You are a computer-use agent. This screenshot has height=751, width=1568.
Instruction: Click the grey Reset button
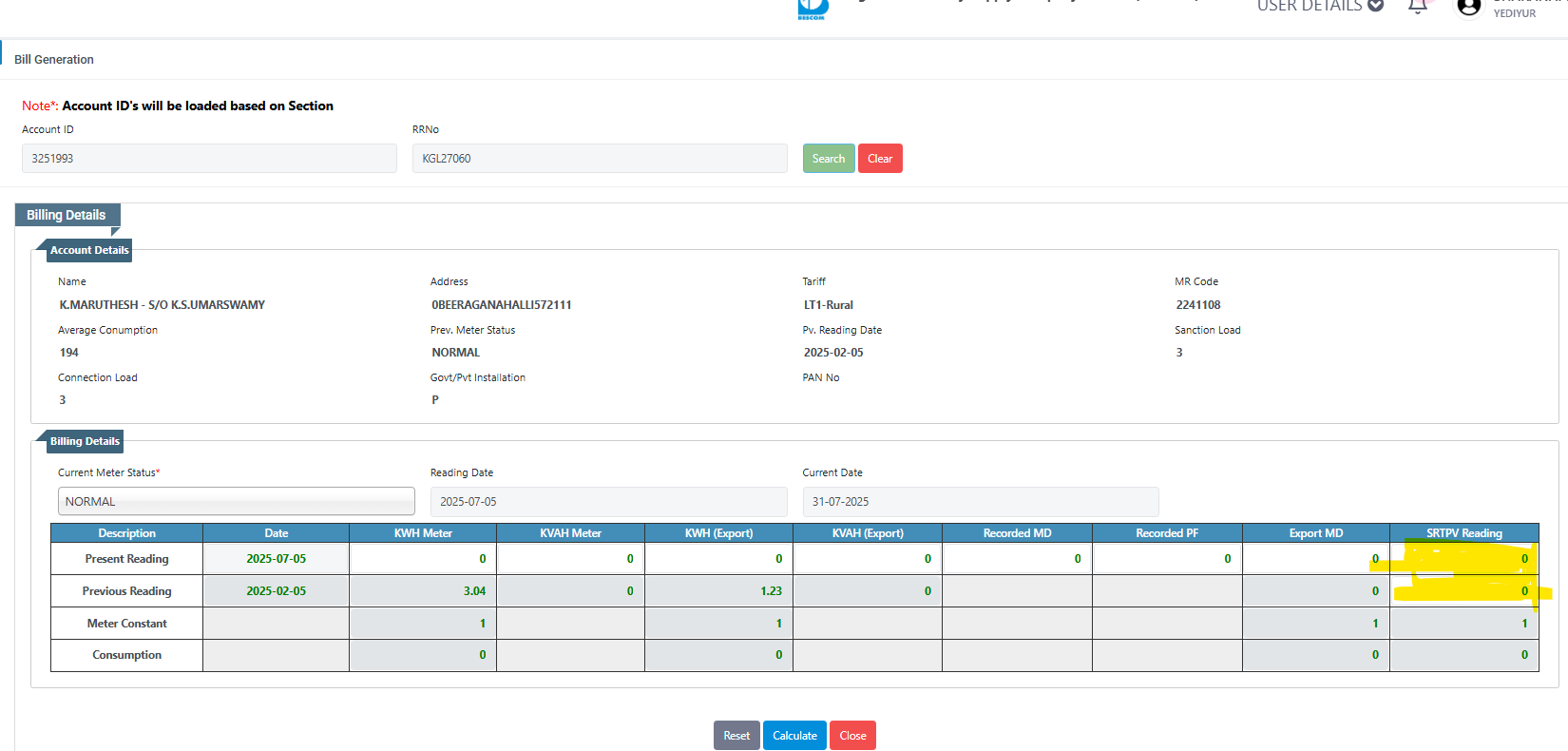tap(736, 735)
